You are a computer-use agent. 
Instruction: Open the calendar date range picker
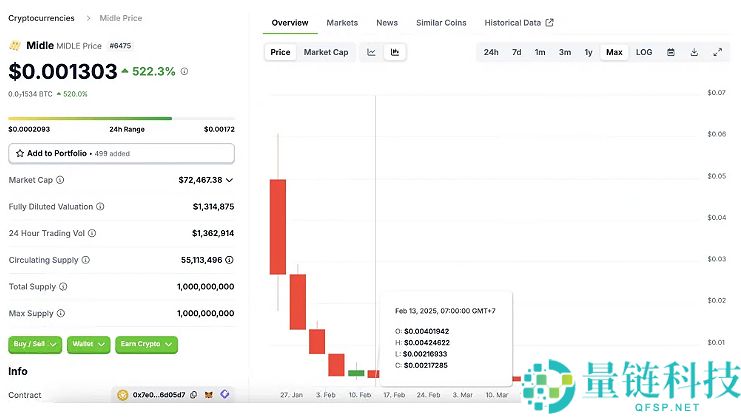670,52
